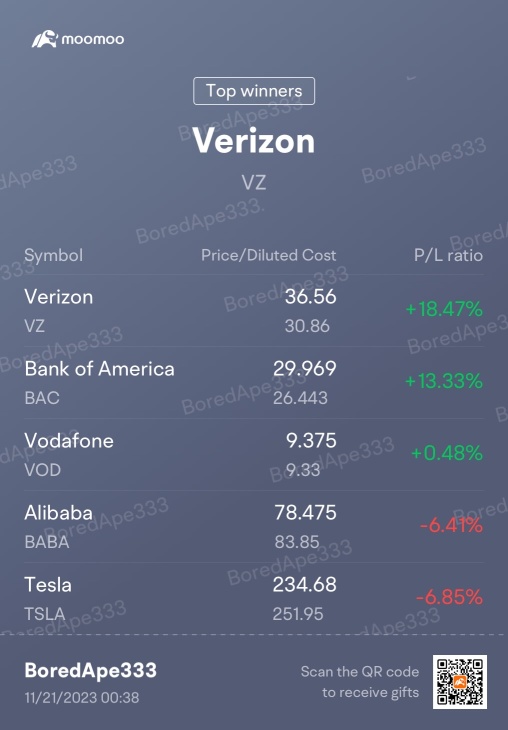508x730 pixels.
Task: Click the orange moomoo icon inside QR code
Action: tap(460, 682)
